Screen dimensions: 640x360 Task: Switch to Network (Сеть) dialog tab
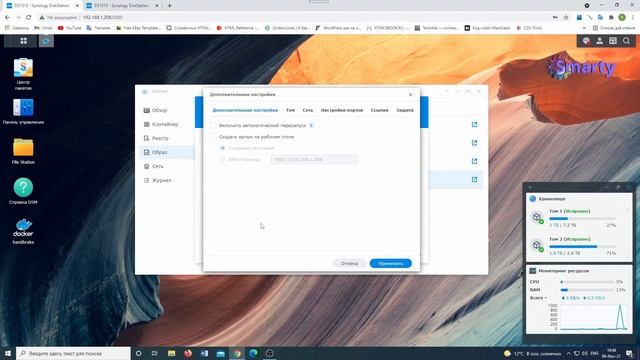coord(308,110)
